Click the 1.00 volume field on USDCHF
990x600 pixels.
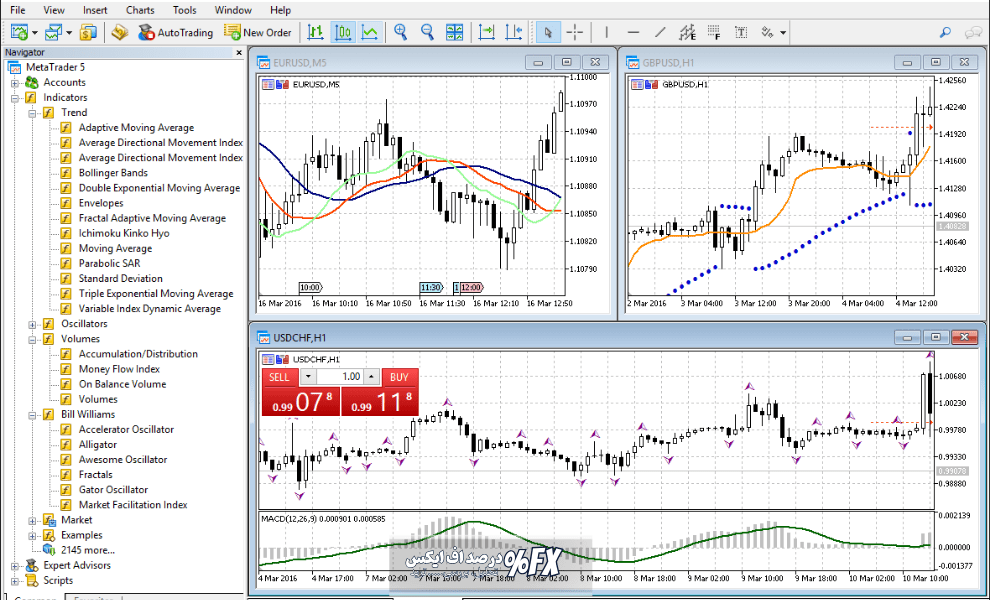pos(340,377)
